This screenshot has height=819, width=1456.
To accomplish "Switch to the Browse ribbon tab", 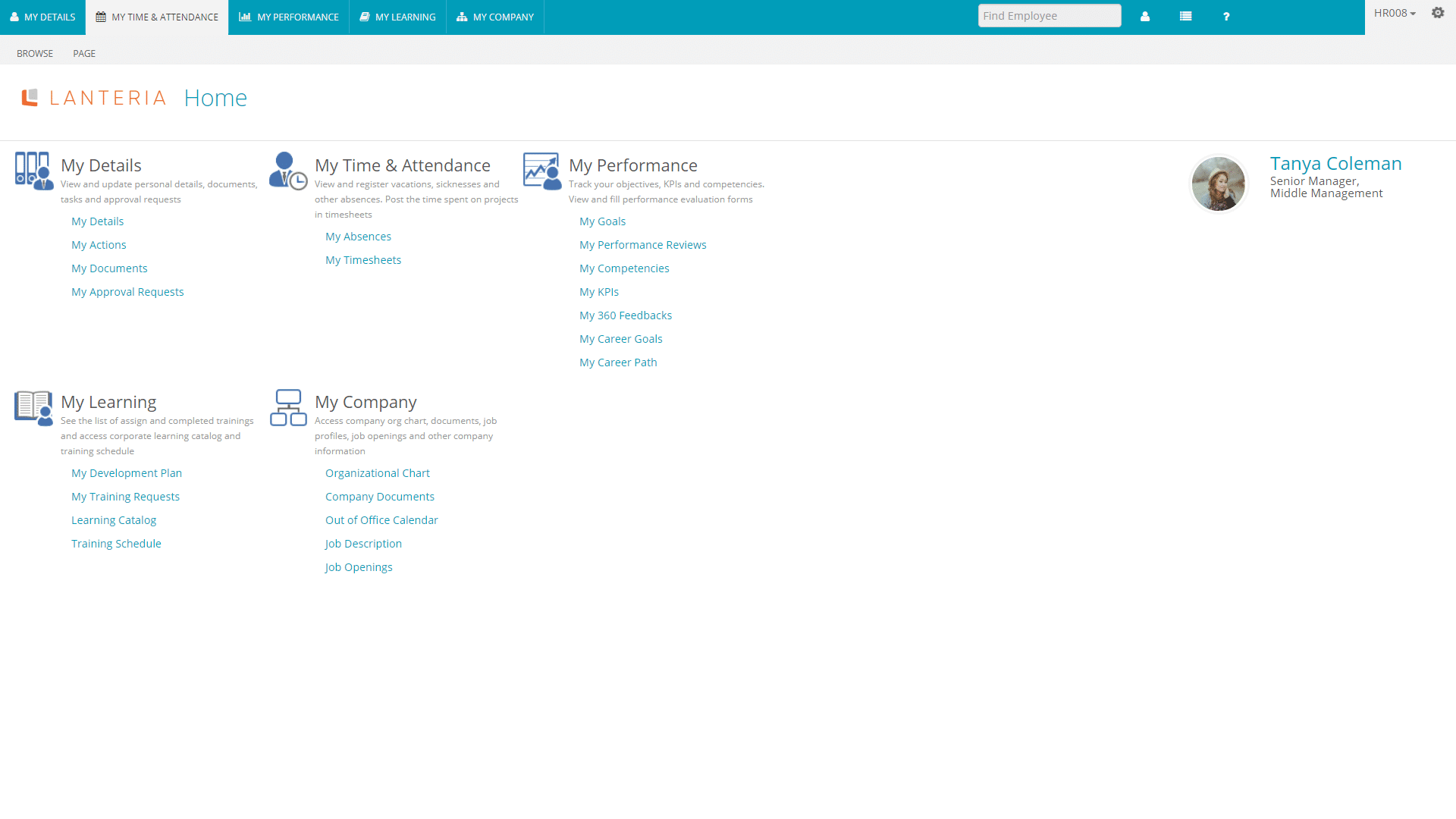I will (x=35, y=54).
